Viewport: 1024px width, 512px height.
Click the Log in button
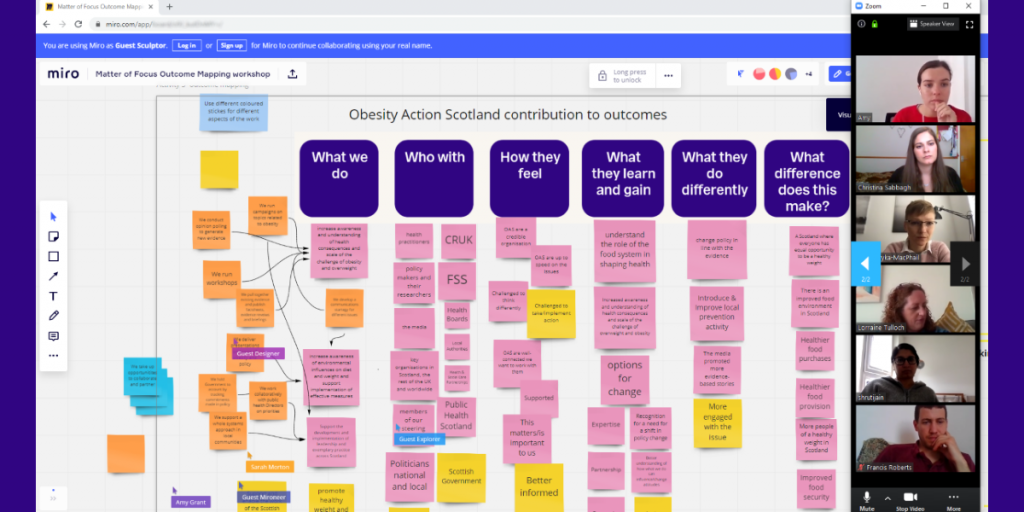pyautogui.click(x=187, y=46)
